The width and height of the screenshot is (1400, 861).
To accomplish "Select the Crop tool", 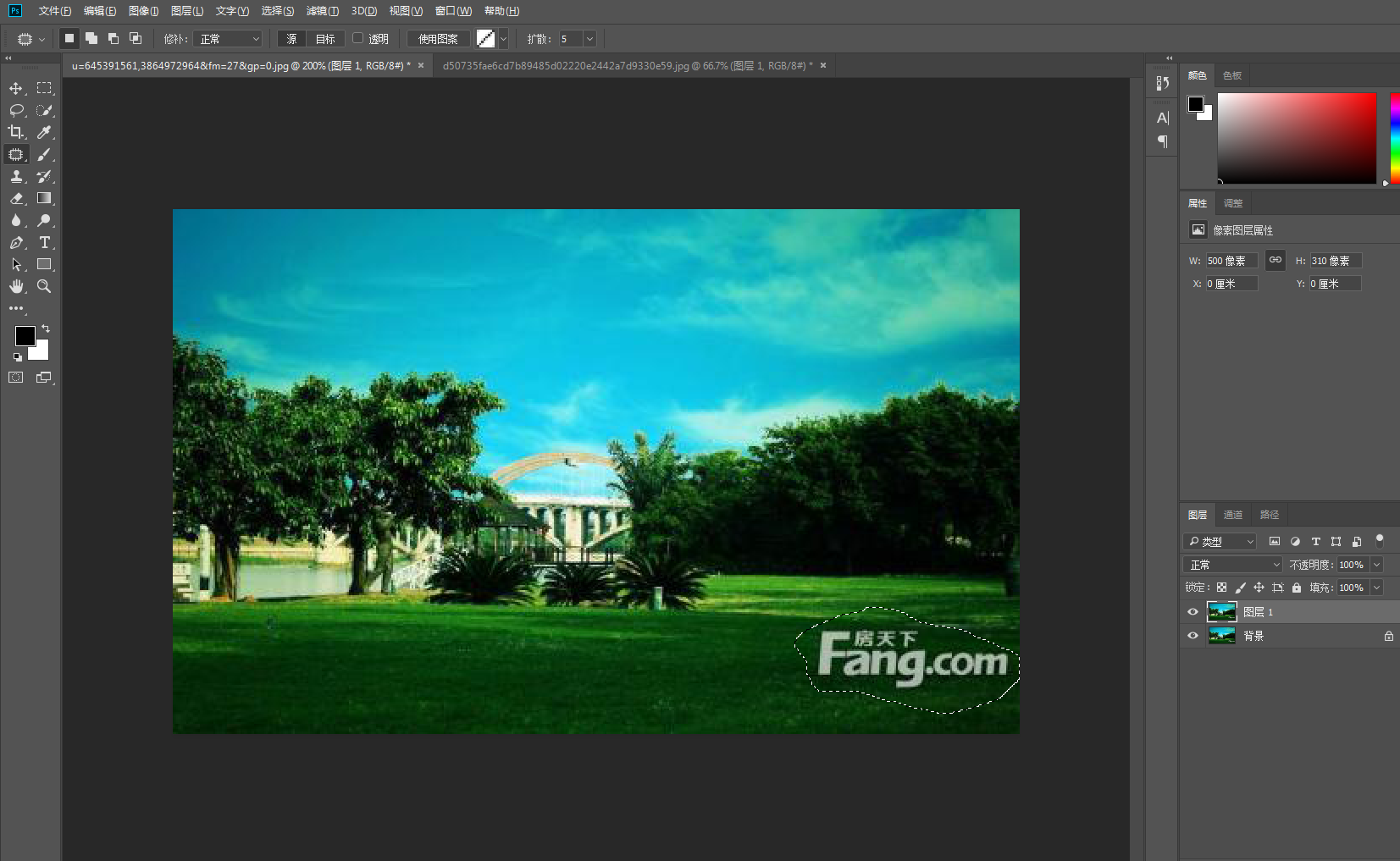I will tap(16, 132).
